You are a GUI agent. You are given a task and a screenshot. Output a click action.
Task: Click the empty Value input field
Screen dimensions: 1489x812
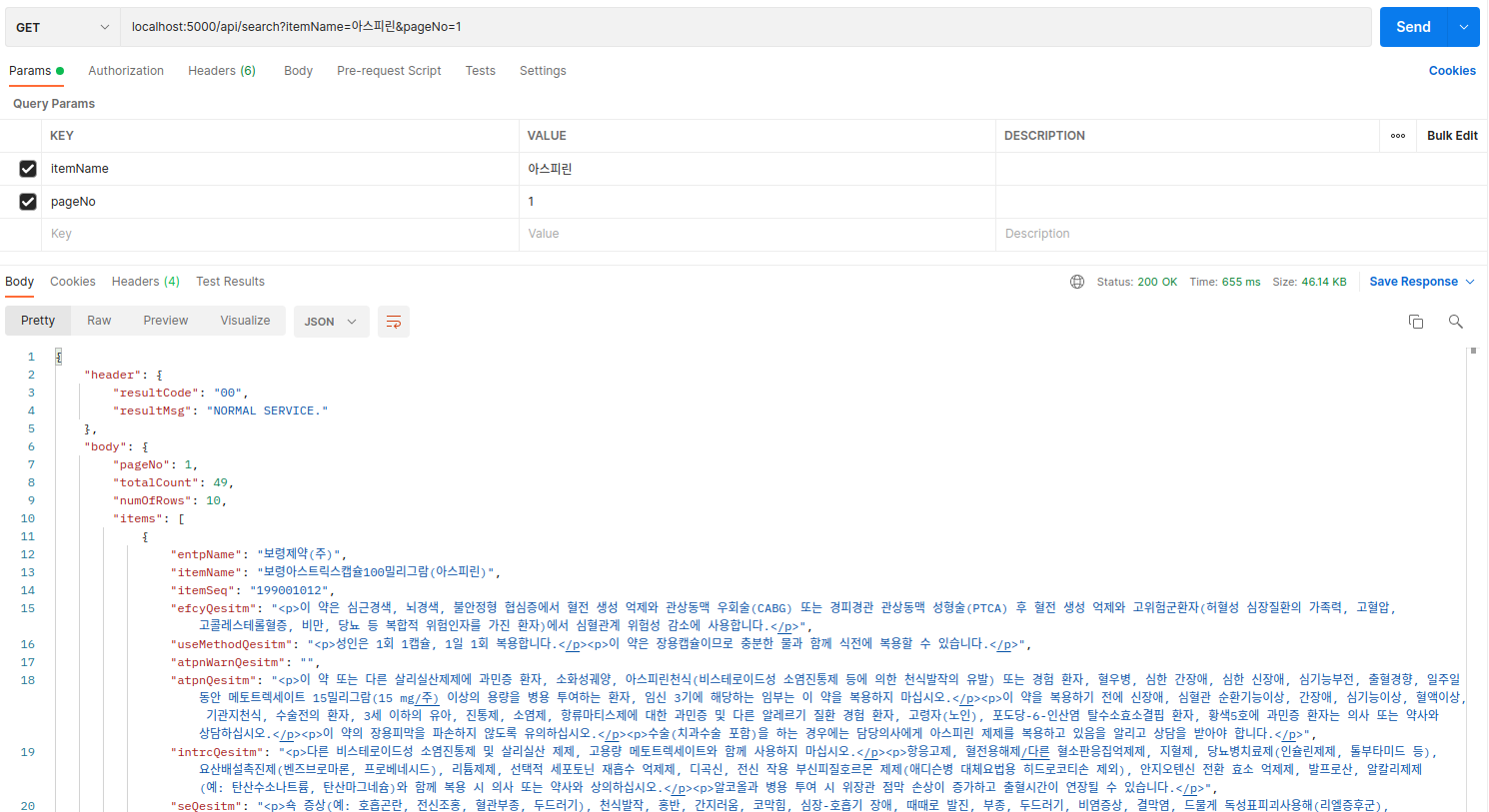click(756, 234)
